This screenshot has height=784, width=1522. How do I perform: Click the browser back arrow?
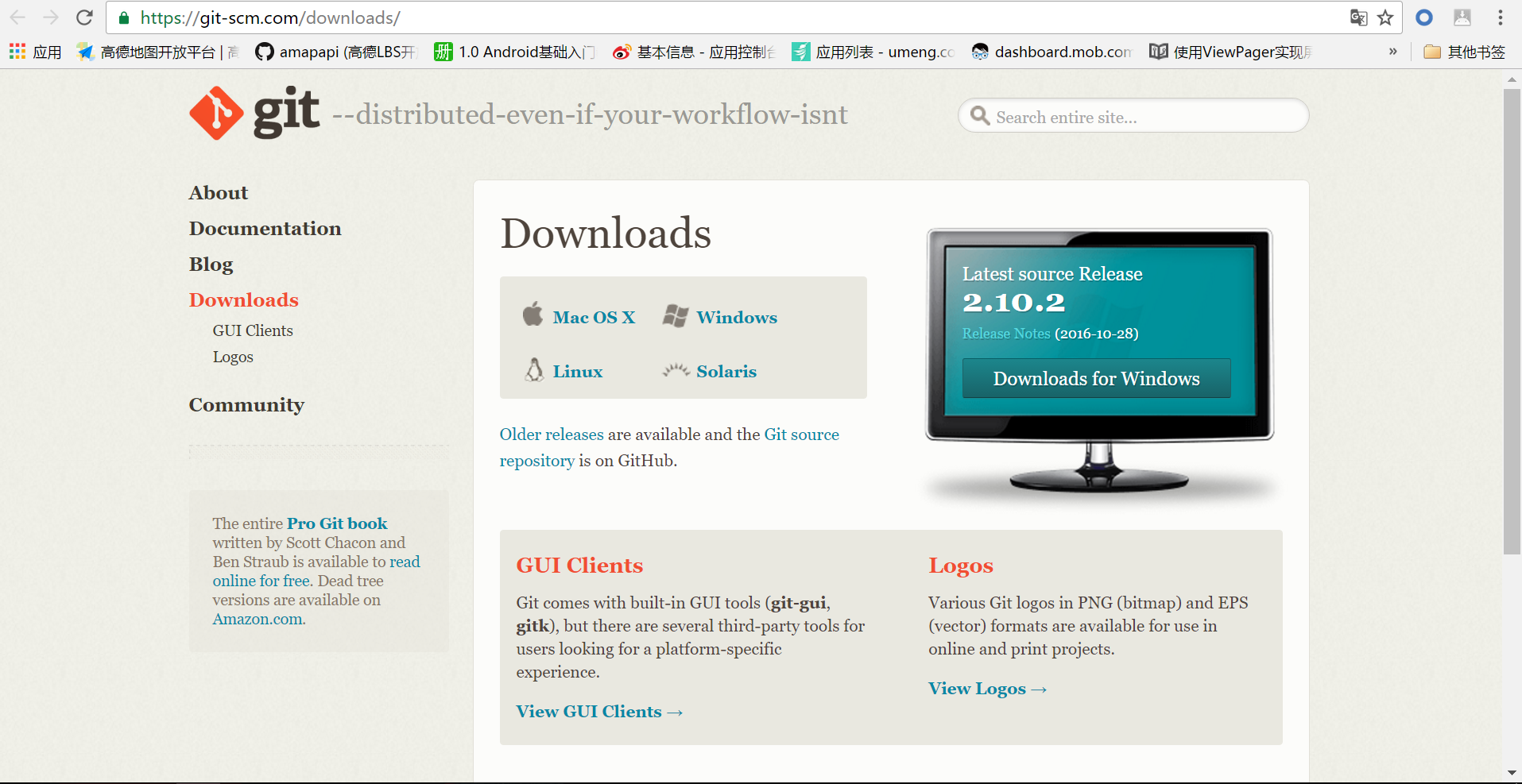coord(17,17)
